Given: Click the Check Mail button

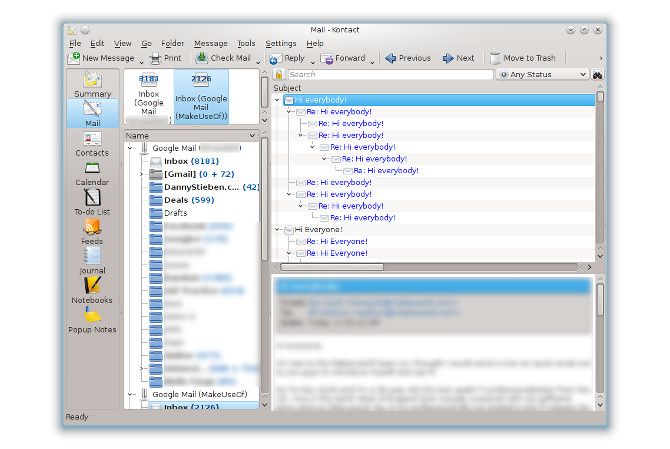Looking at the screenshot, I should pos(223,58).
